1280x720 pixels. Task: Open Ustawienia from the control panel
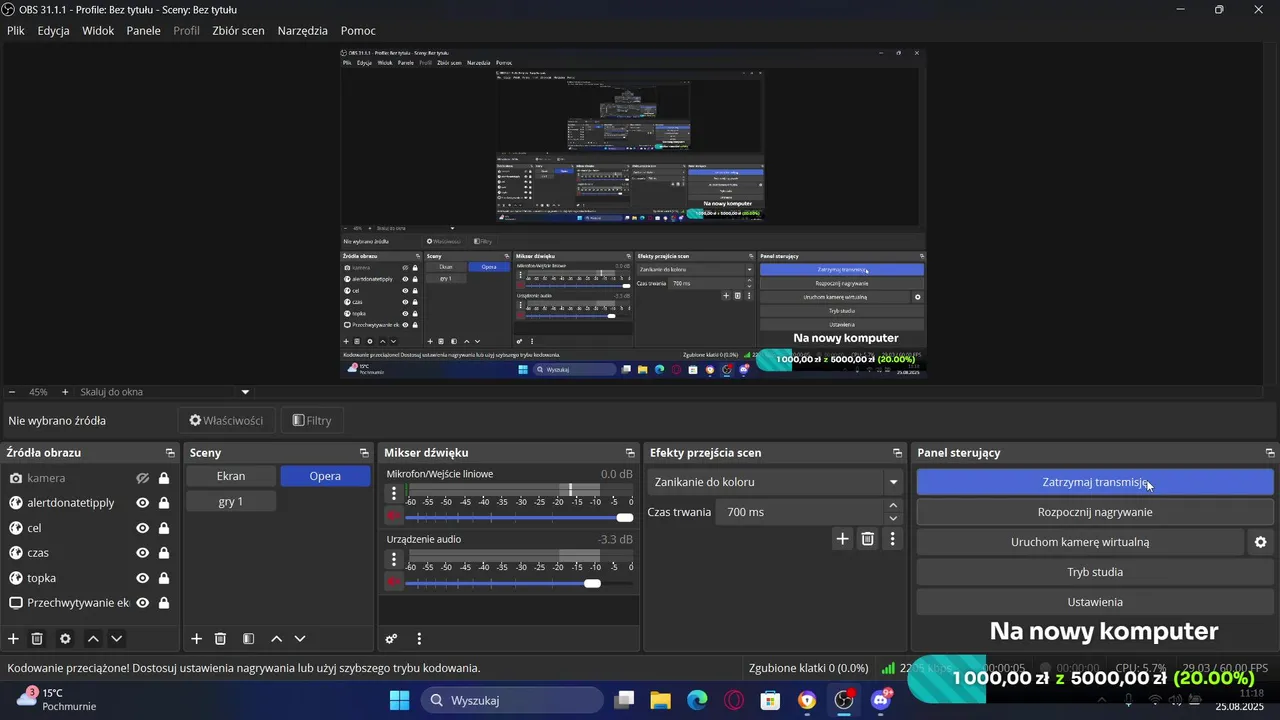tap(1095, 602)
